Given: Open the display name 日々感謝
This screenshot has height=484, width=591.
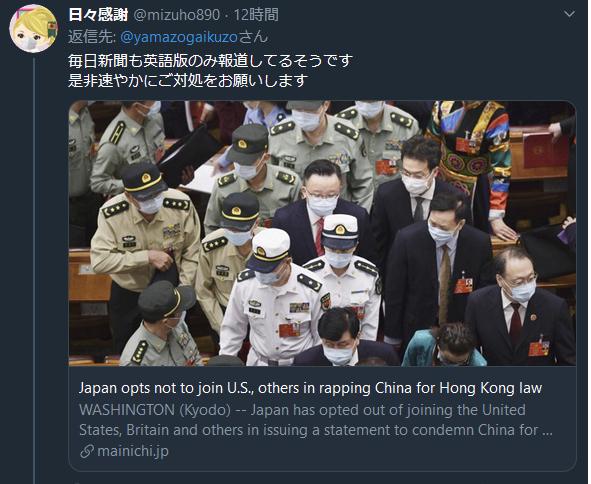Looking at the screenshot, I should point(98,15).
